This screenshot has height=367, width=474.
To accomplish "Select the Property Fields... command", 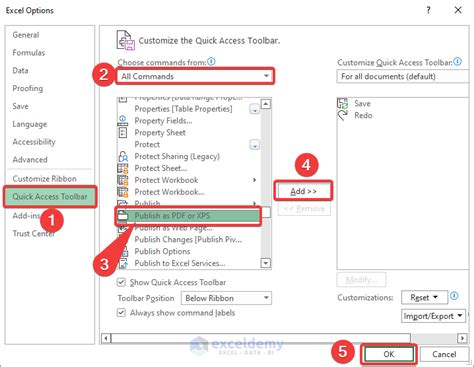I will pyautogui.click(x=163, y=121).
